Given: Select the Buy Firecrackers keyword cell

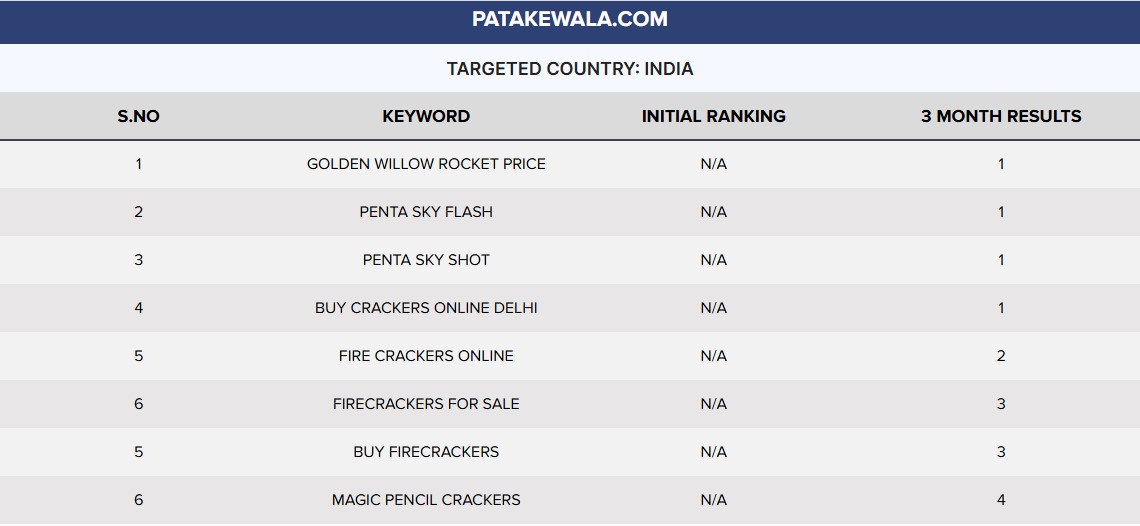Looking at the screenshot, I should 426,452.
